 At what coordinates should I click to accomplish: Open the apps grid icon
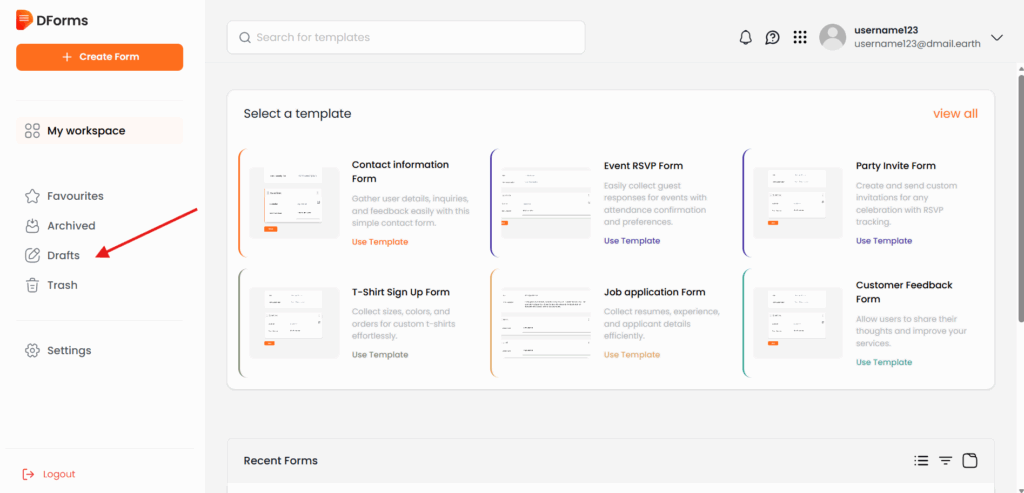pos(799,38)
